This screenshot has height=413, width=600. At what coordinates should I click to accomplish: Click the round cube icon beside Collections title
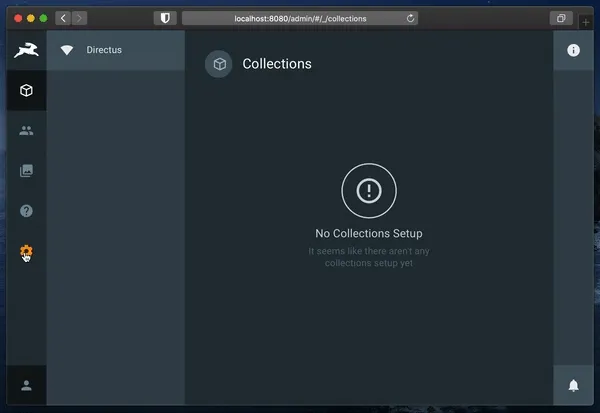[x=218, y=64]
